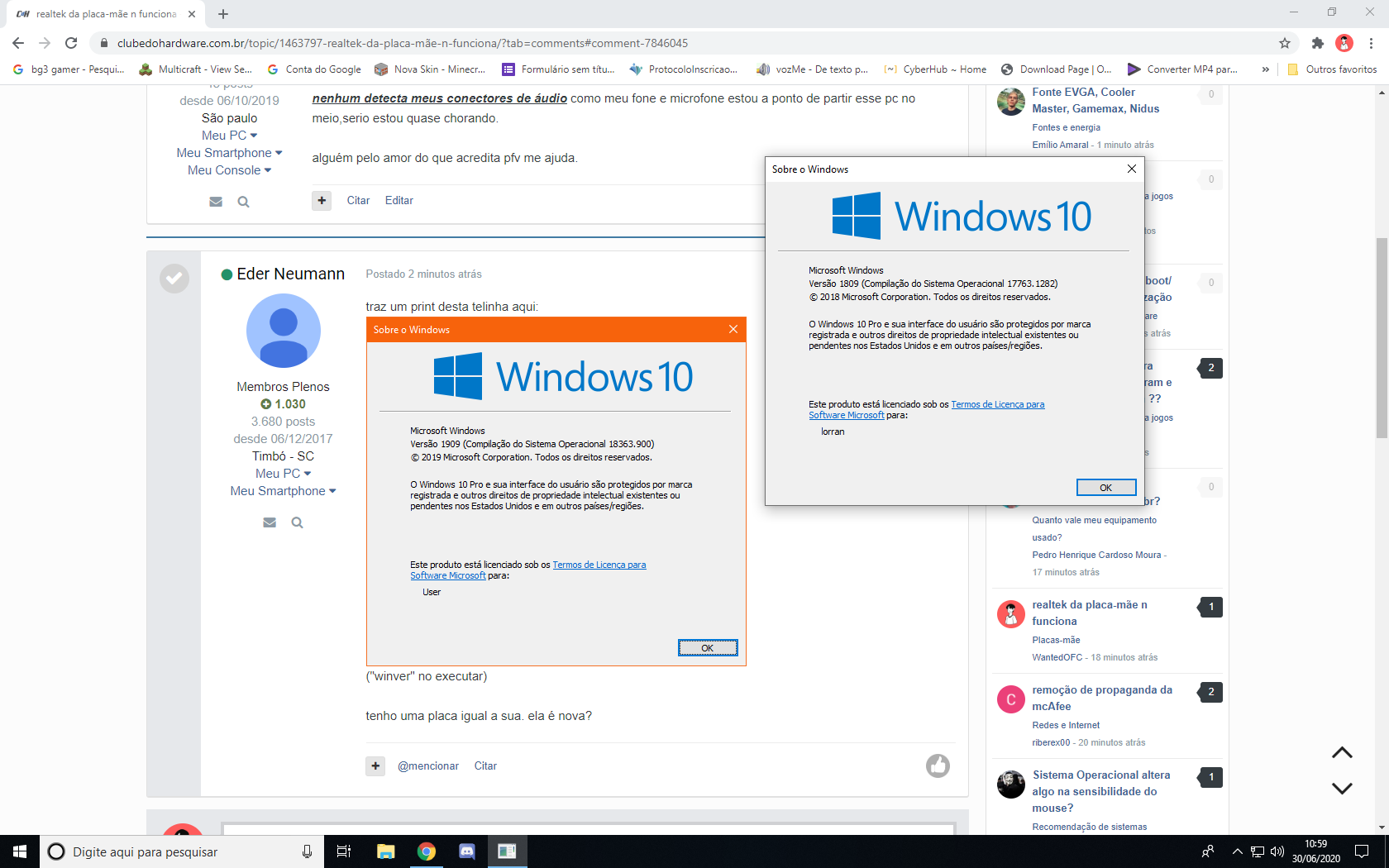Click Editar on the first post
Viewport: 1389px width, 868px height.
coord(399,200)
